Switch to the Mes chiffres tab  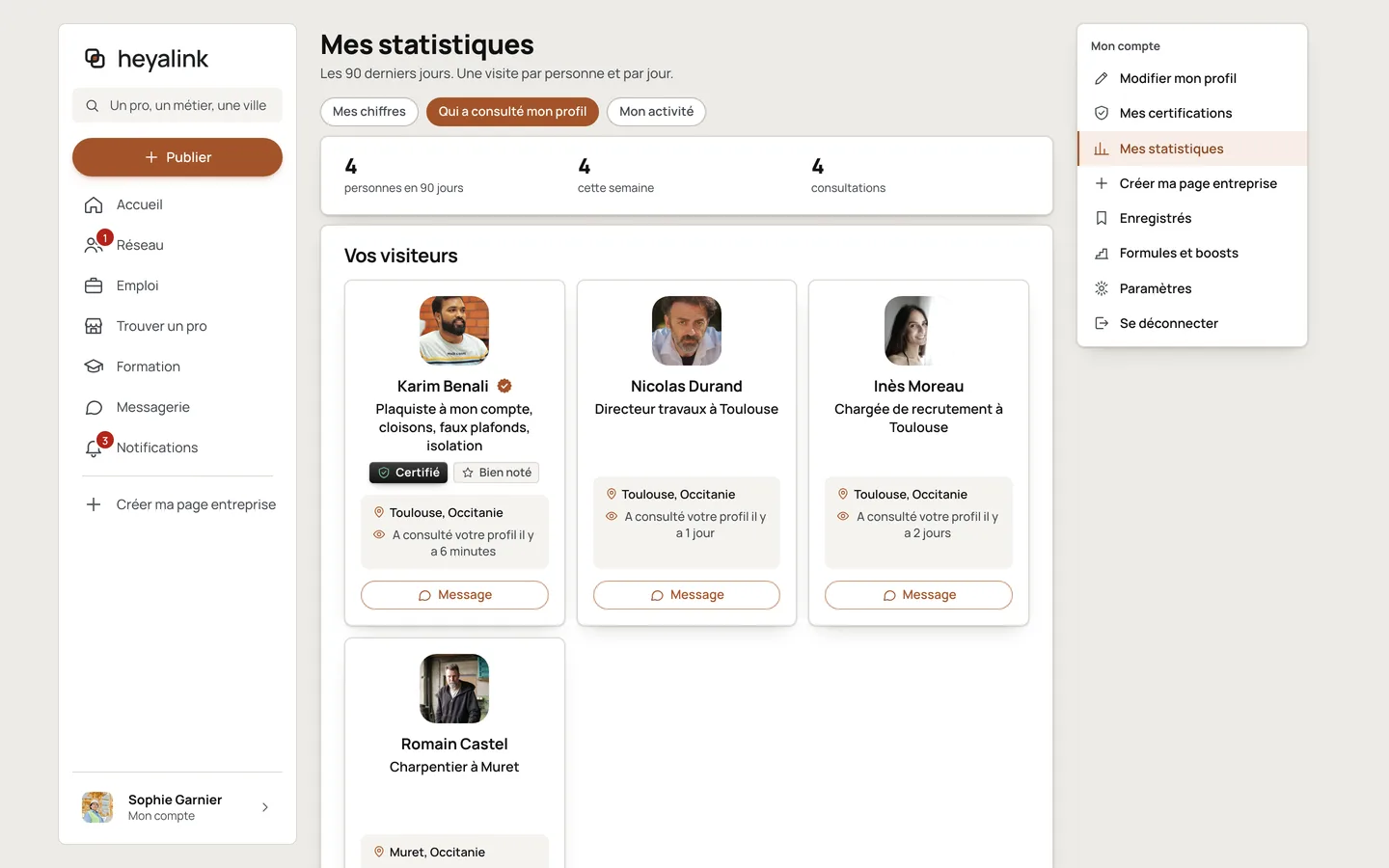pos(369,112)
